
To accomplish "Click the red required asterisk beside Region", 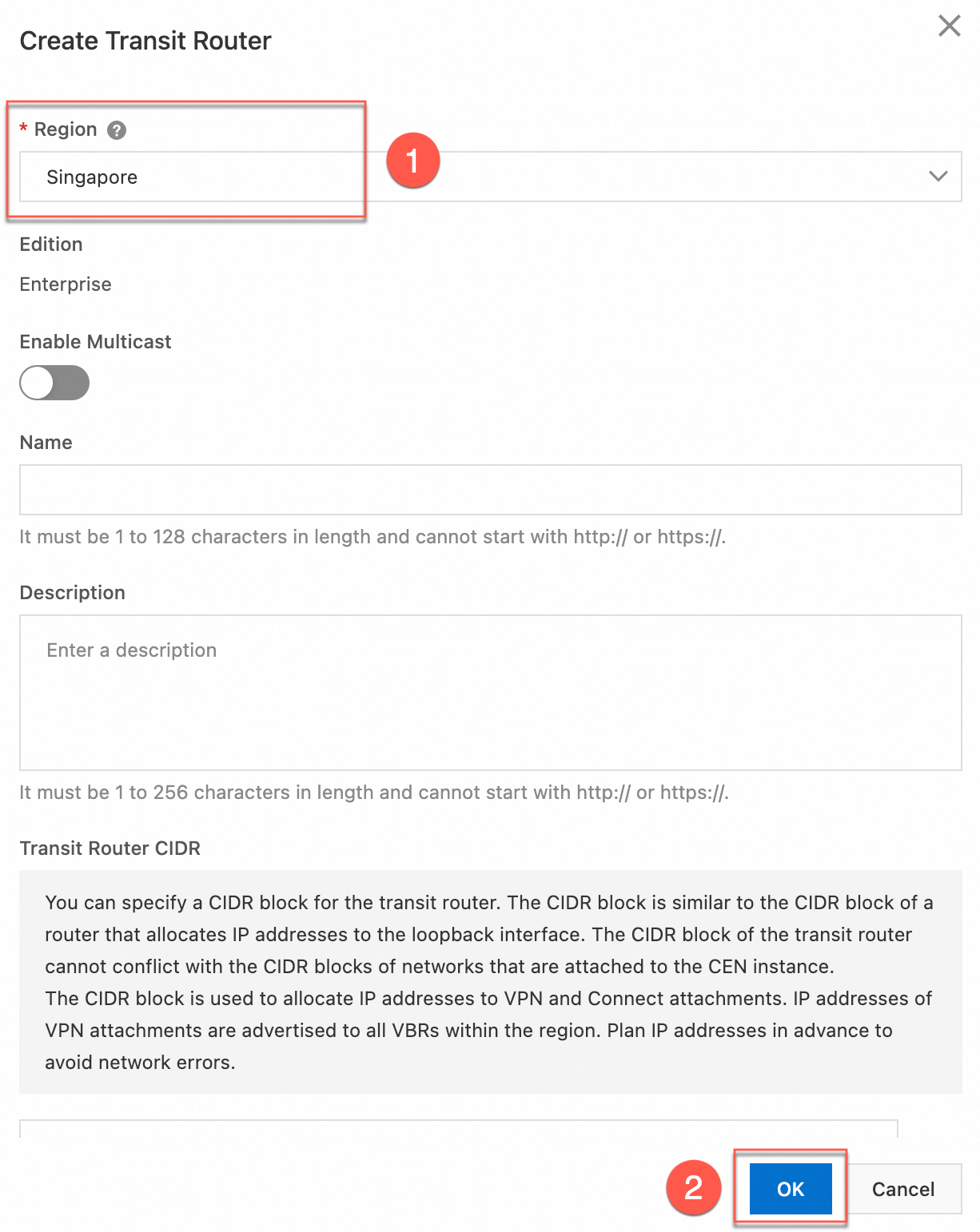I will [x=24, y=129].
